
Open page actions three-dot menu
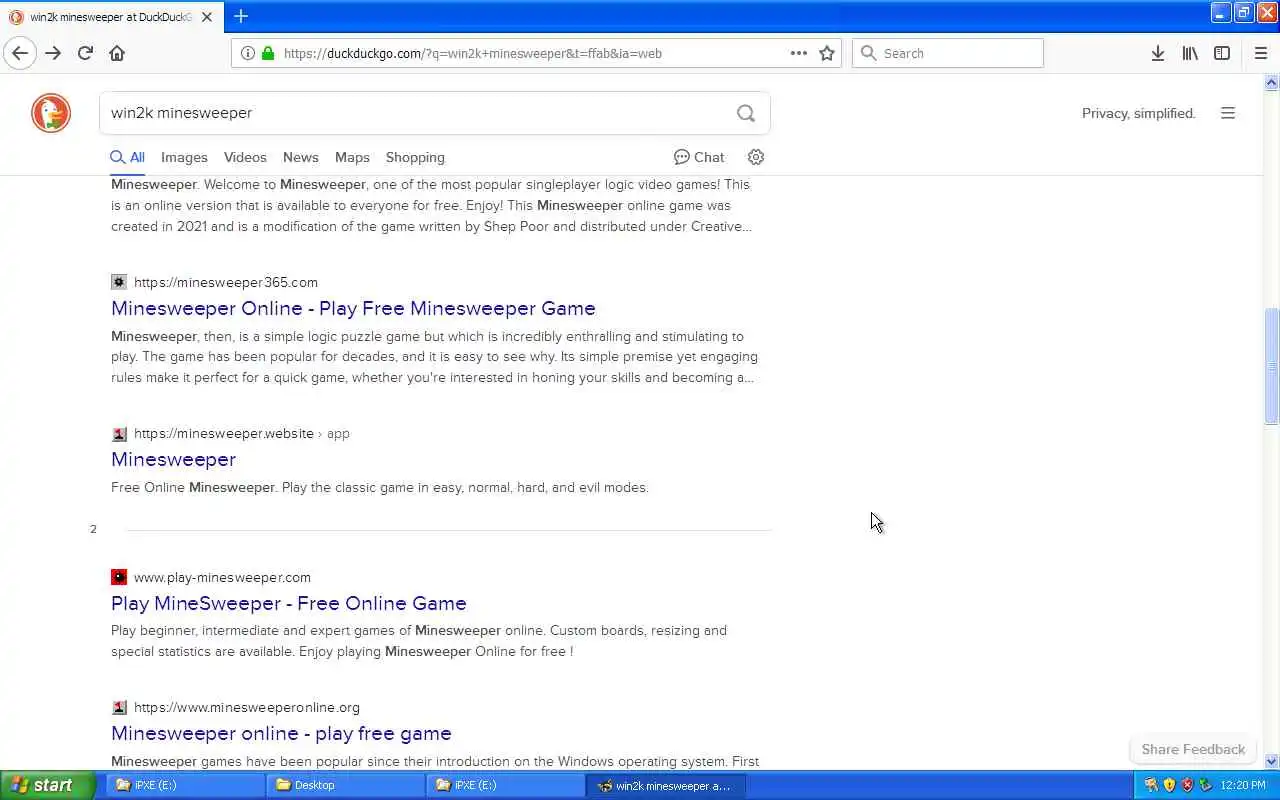pyautogui.click(x=798, y=53)
